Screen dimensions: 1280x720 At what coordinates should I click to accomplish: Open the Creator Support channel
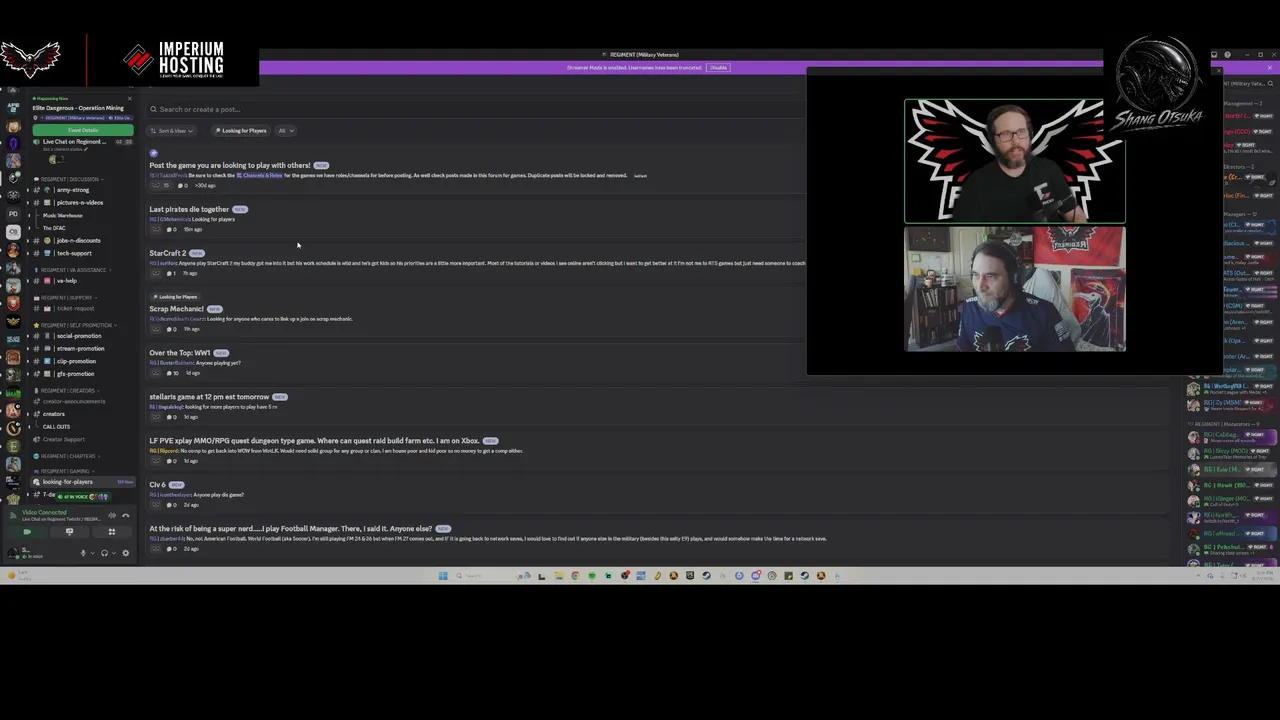pos(64,440)
